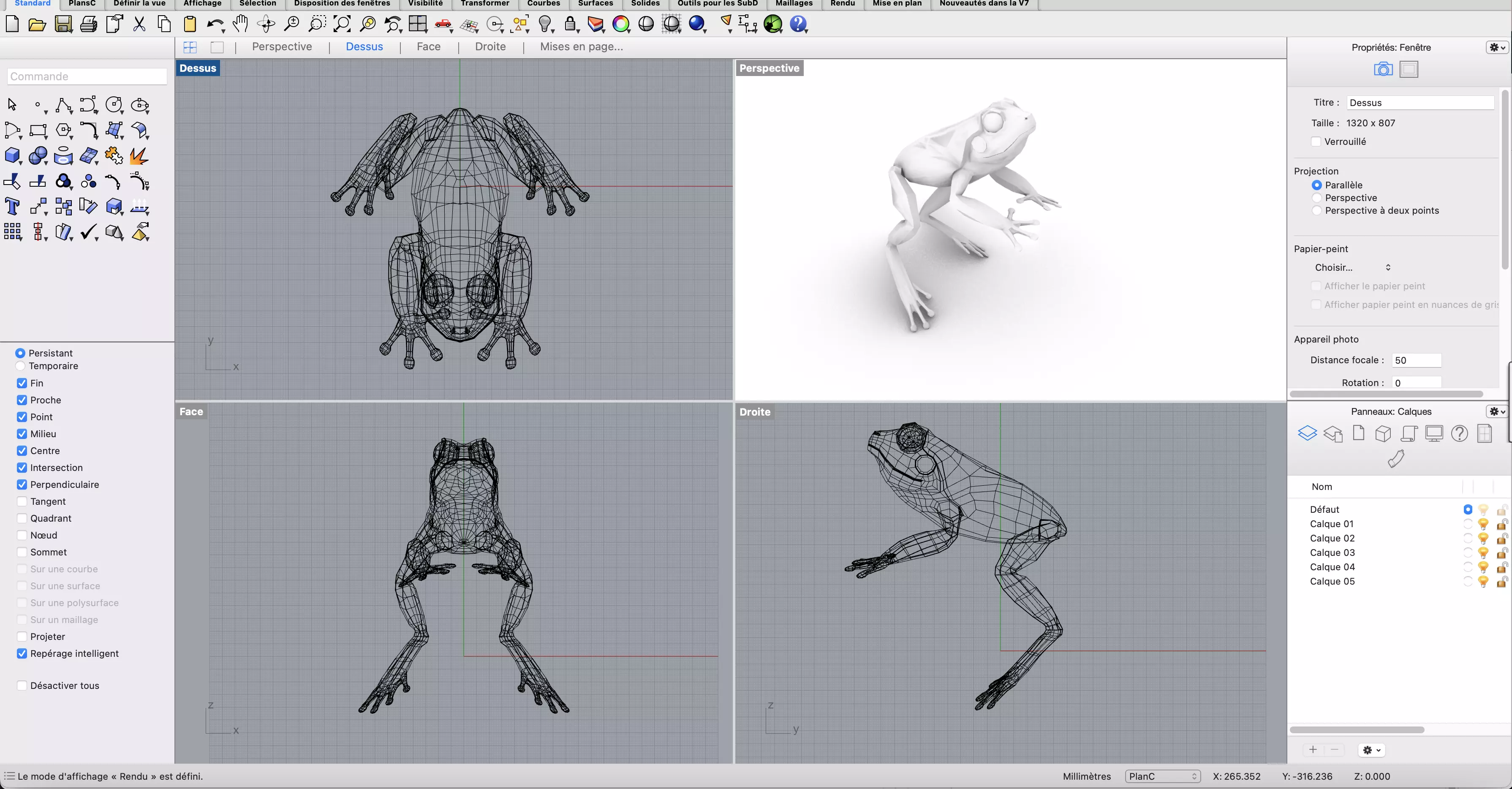Uncheck the Perpendiculaire snap checkbox
The height and width of the screenshot is (789, 1512).
22,484
